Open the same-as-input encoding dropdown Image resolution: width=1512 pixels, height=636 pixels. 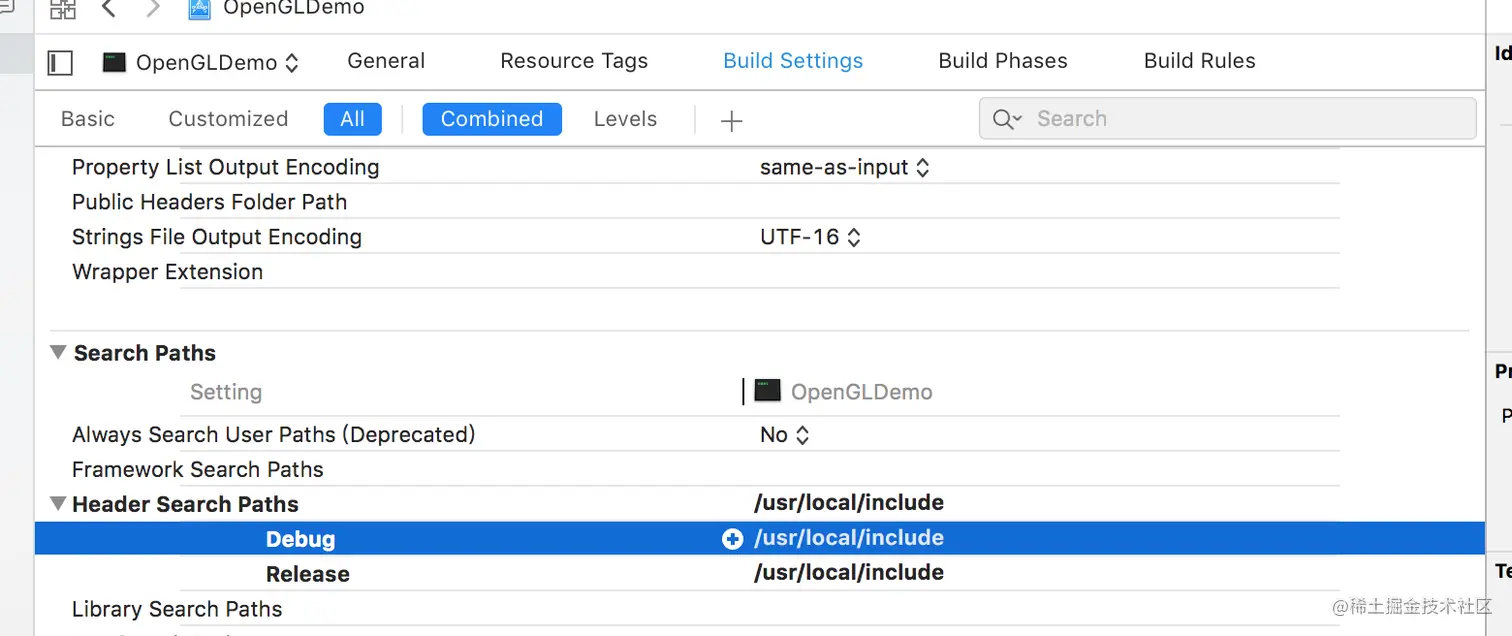point(844,168)
